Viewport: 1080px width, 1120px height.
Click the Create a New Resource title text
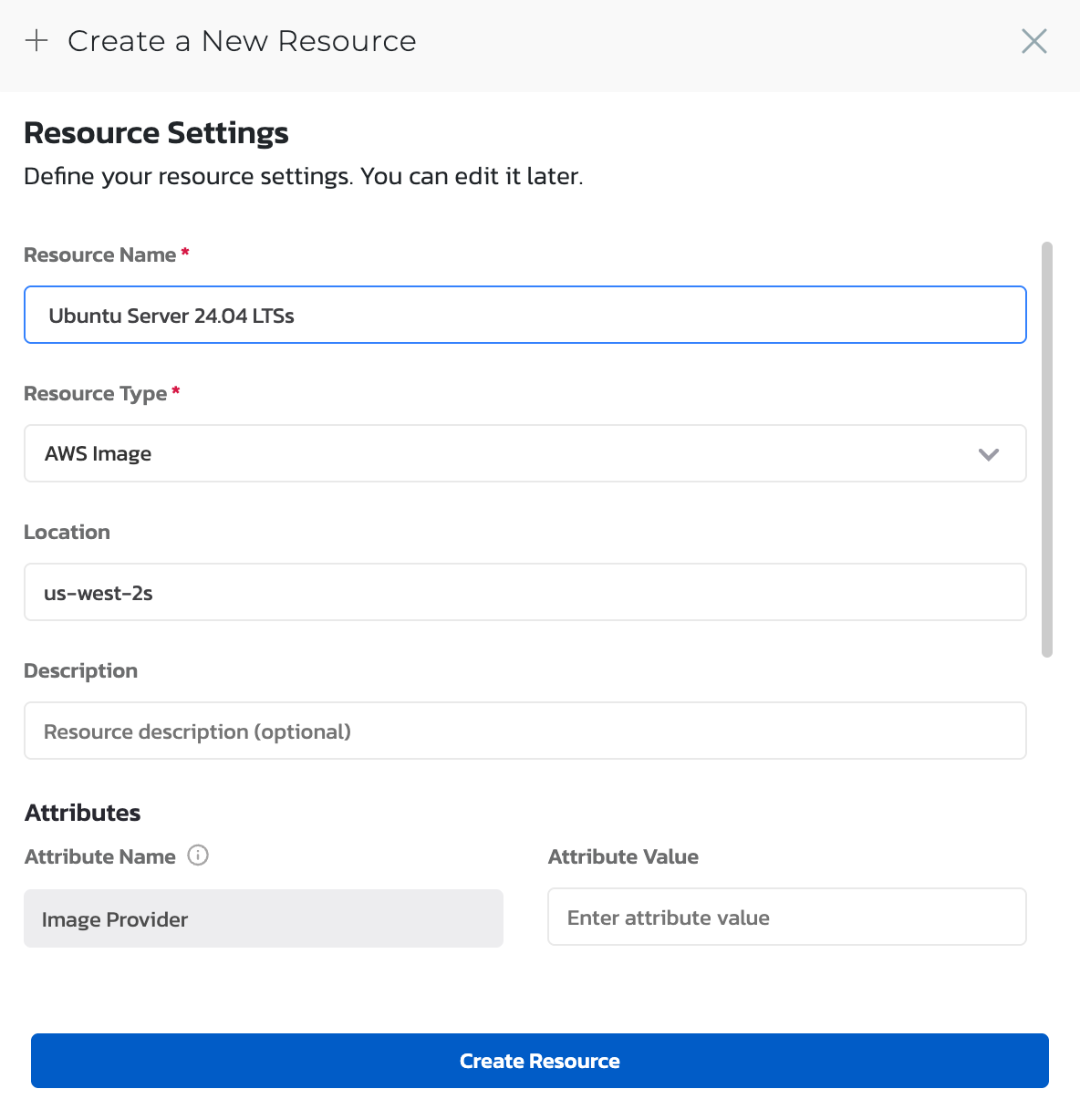click(x=242, y=41)
